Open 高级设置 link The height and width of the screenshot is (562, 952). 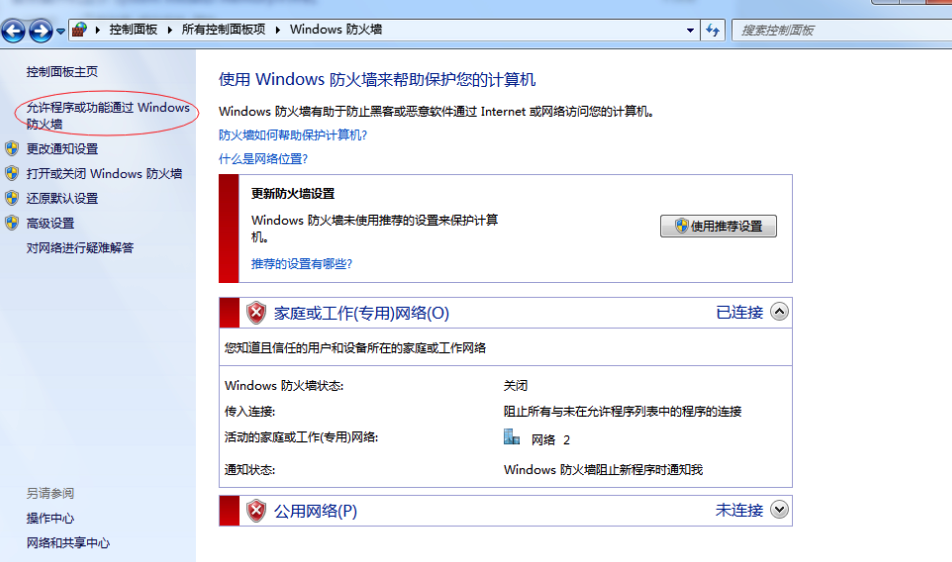pyautogui.click(x=50, y=223)
